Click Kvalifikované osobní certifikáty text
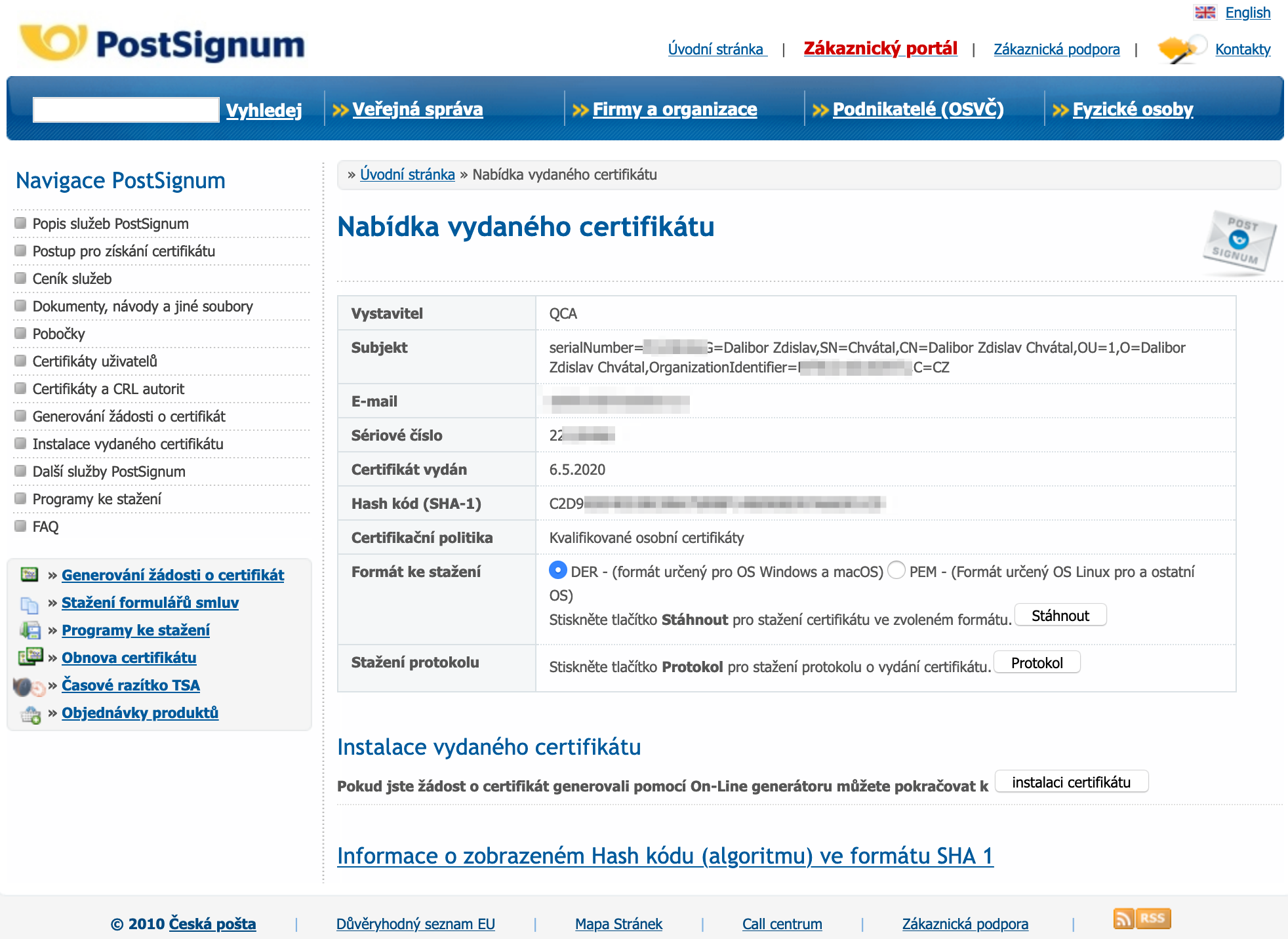The image size is (1288, 939). 647,538
